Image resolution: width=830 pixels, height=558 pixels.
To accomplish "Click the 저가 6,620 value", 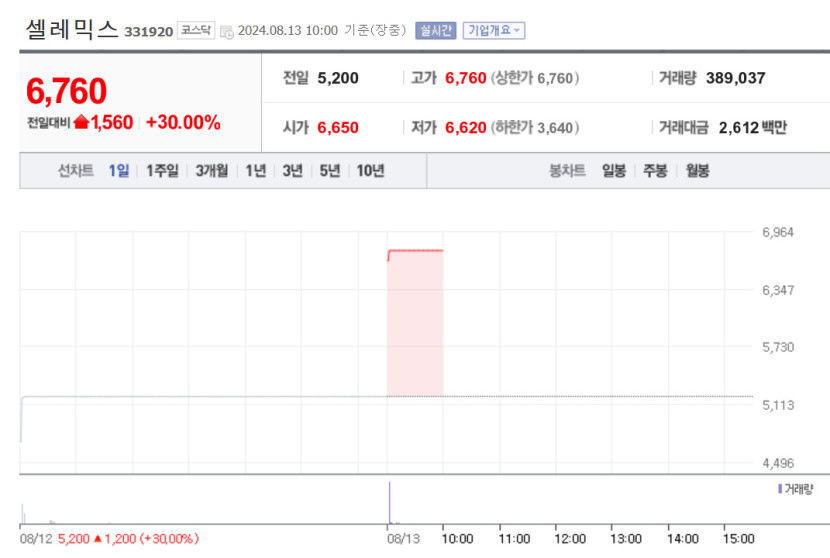I will [465, 128].
